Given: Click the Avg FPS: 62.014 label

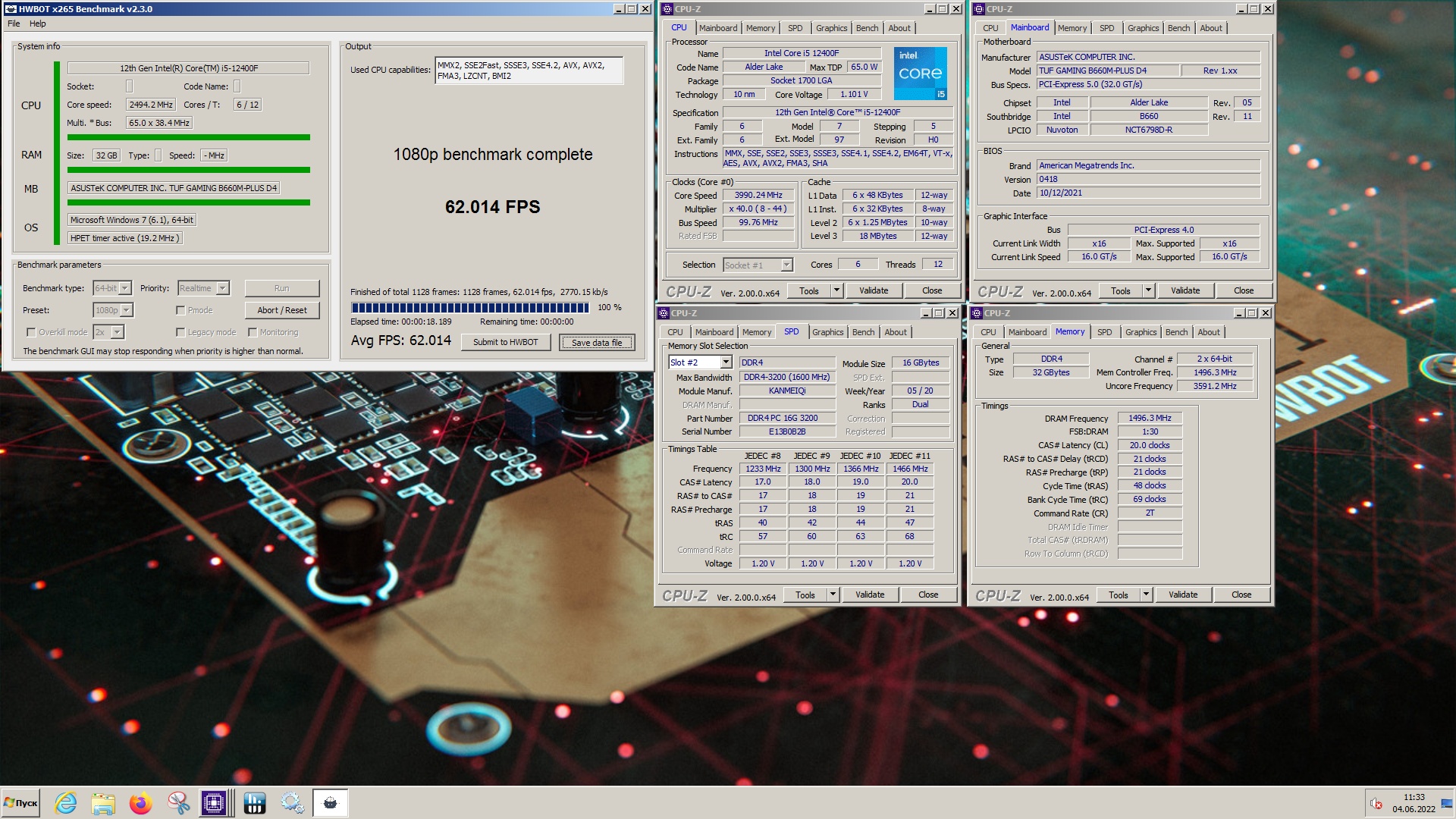Looking at the screenshot, I should [x=400, y=340].
